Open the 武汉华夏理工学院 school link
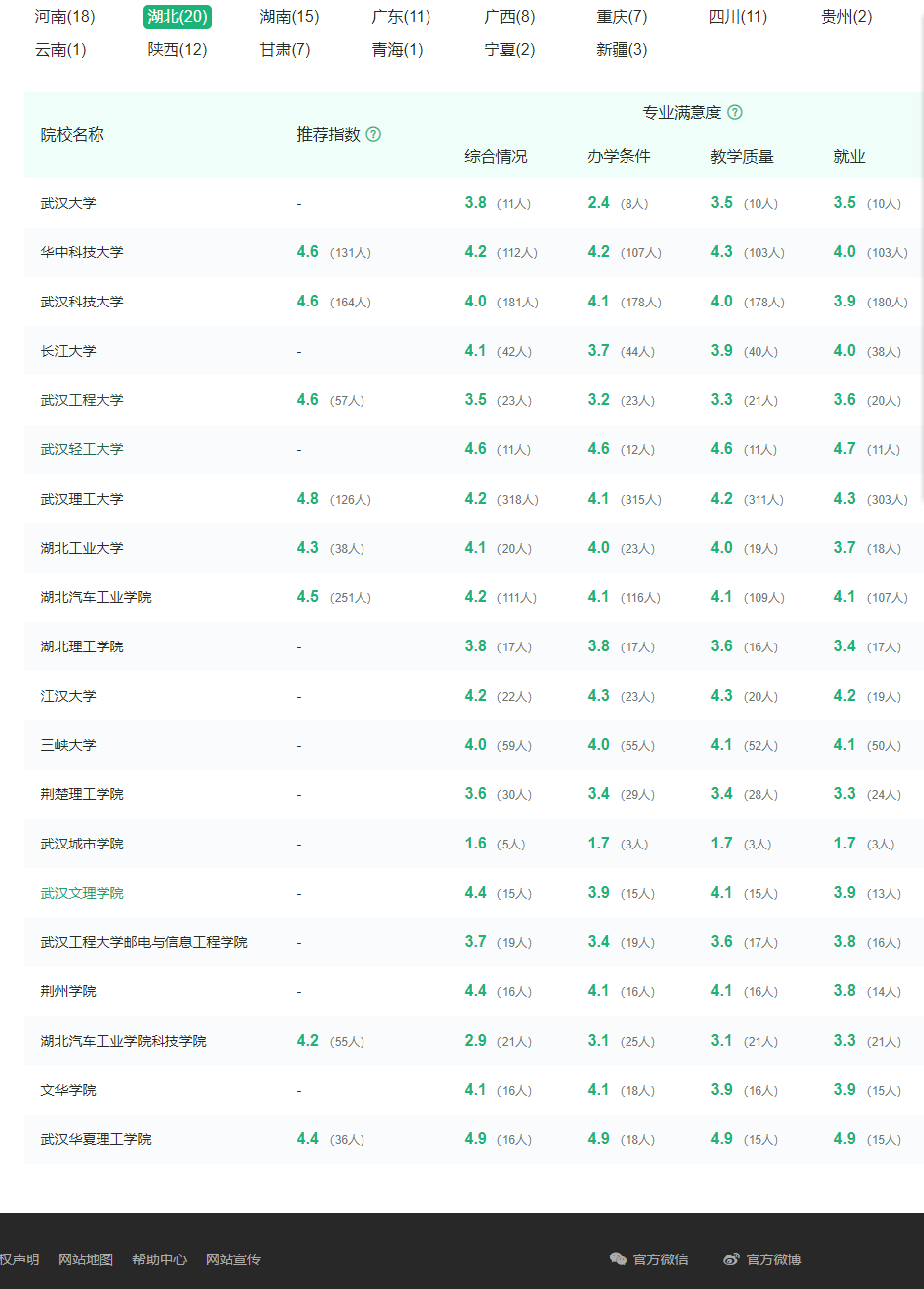The width and height of the screenshot is (924, 1289). click(x=97, y=1139)
